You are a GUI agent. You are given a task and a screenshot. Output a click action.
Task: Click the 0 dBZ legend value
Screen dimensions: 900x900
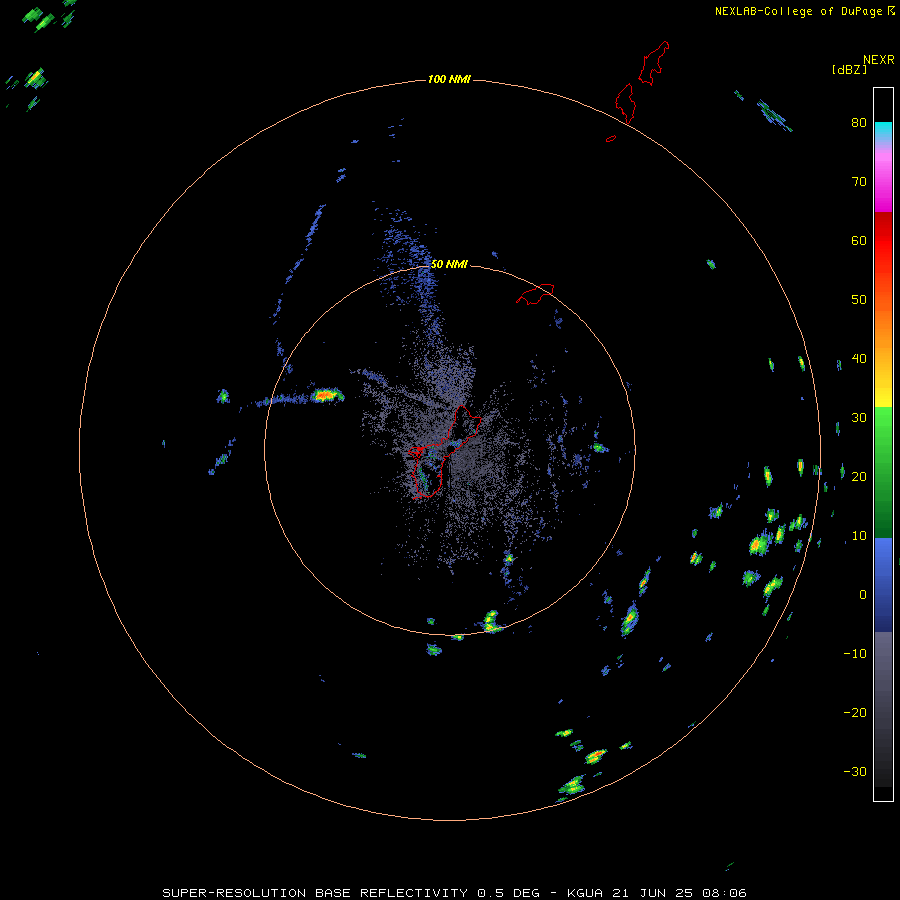(x=862, y=595)
